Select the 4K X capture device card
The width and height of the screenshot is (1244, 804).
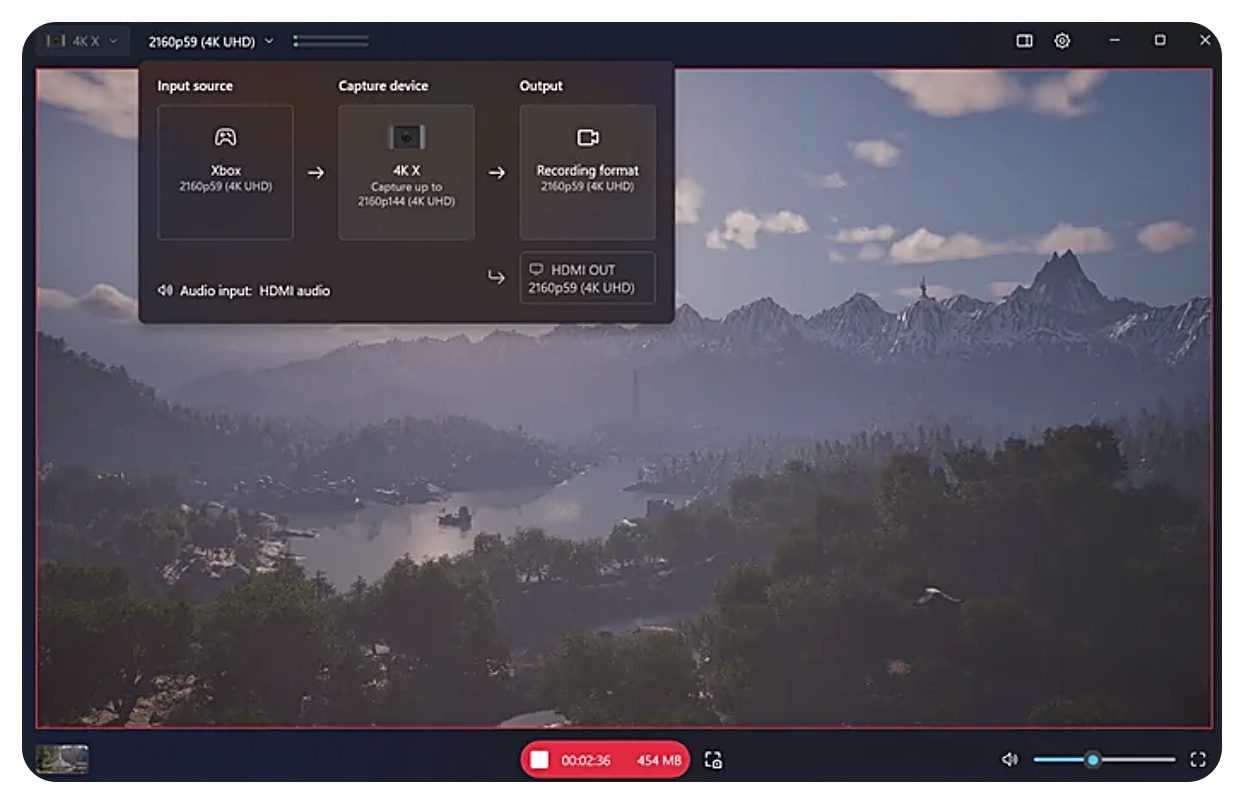point(406,172)
